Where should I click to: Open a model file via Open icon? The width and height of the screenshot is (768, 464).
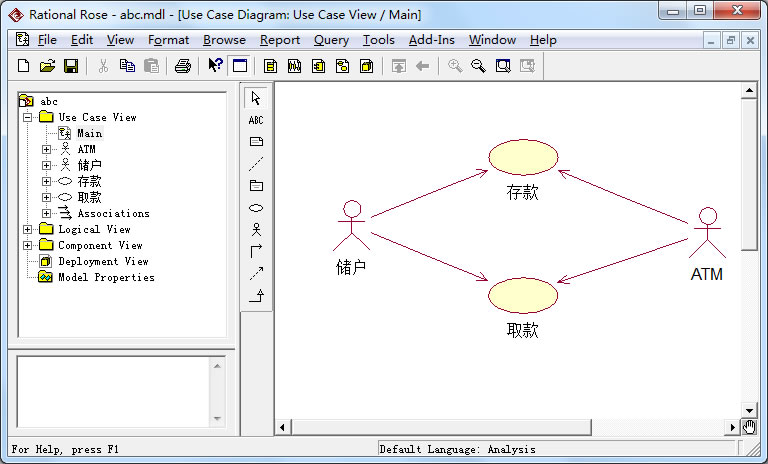(x=47, y=66)
